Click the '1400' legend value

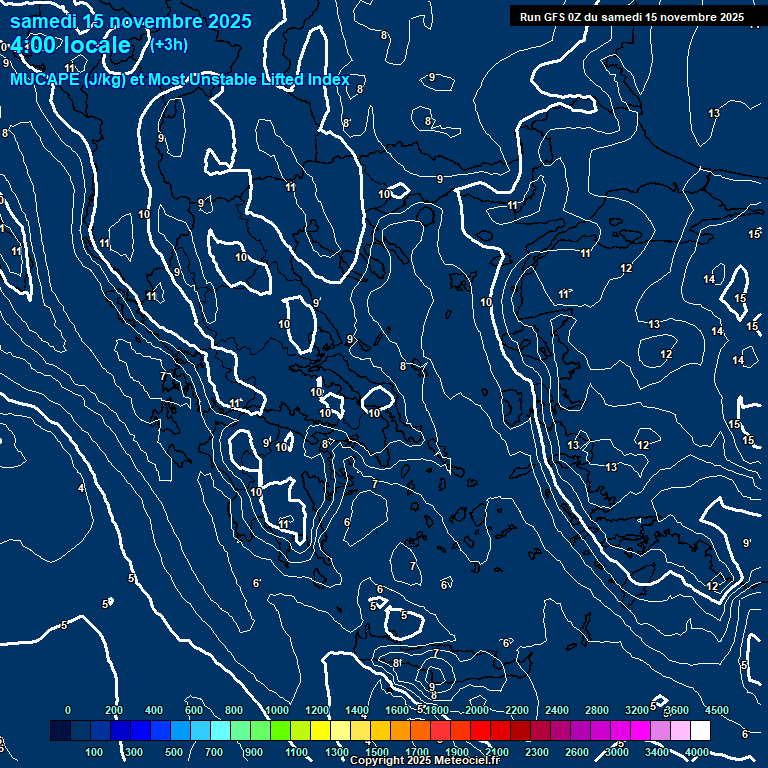tap(357, 710)
